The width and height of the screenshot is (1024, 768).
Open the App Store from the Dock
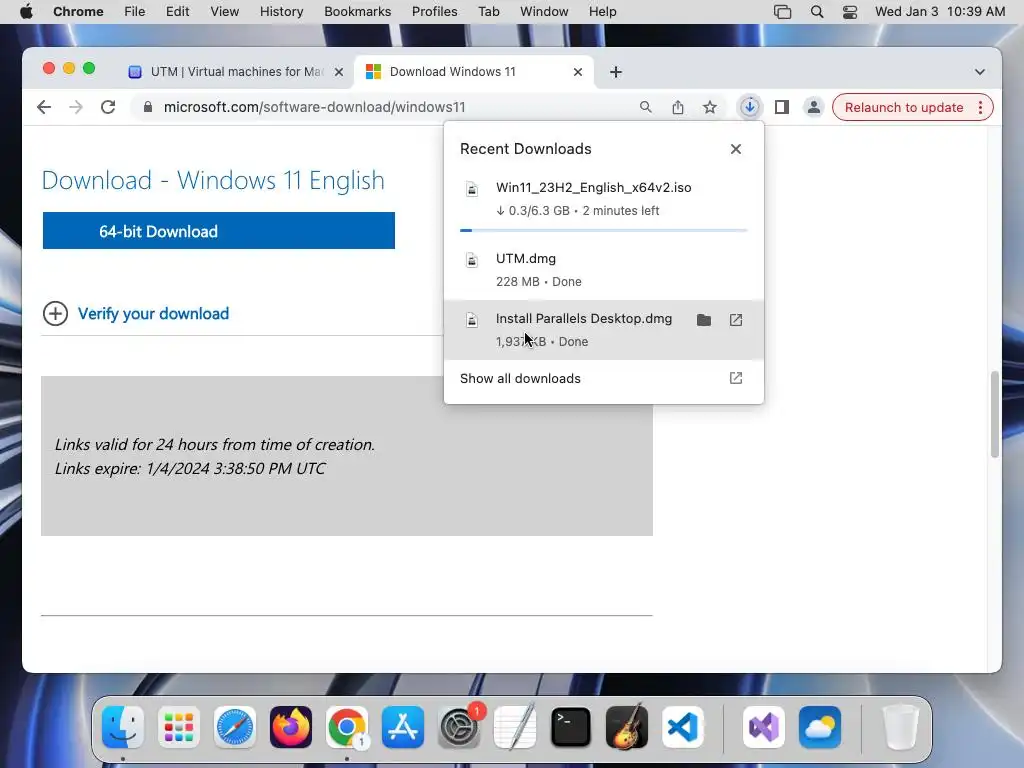[x=403, y=727]
